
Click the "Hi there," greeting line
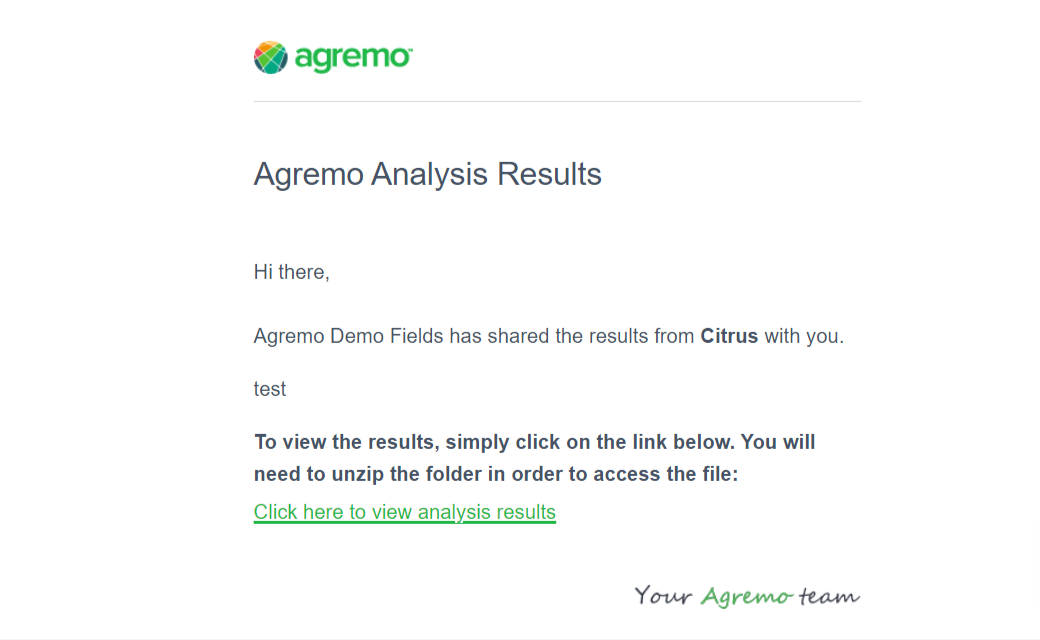291,271
